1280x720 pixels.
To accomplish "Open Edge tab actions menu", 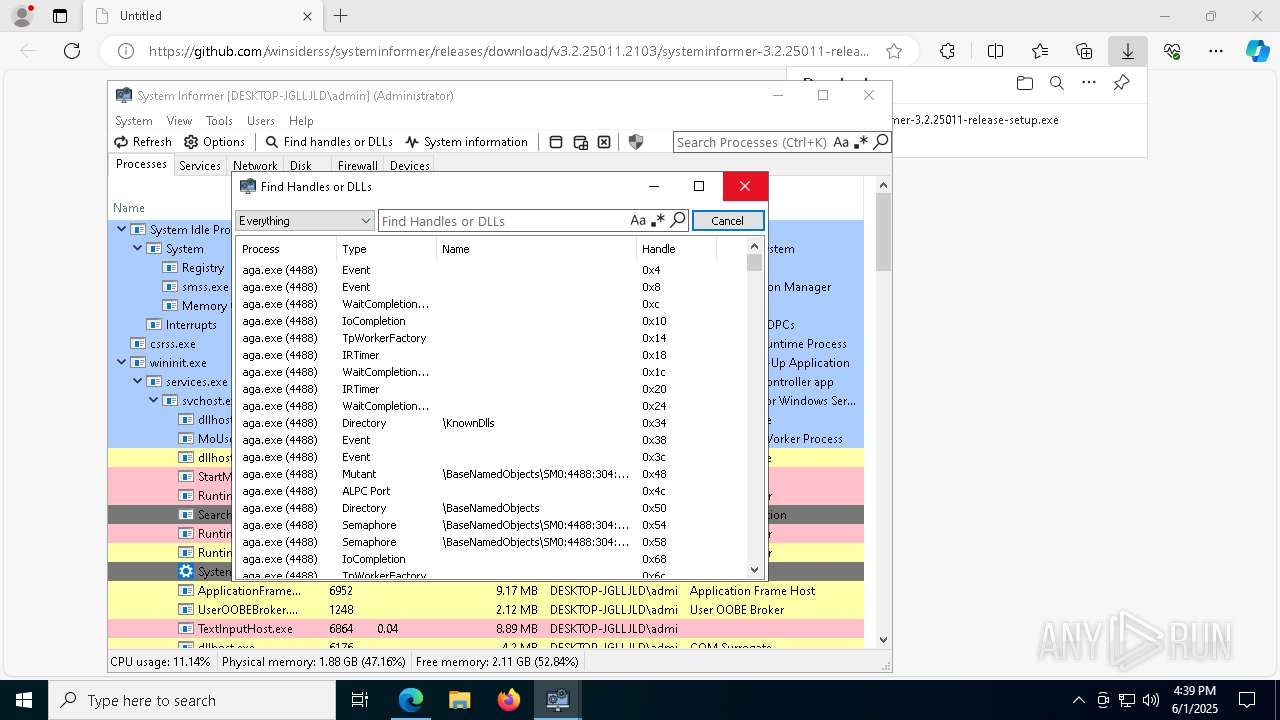I will coord(60,16).
